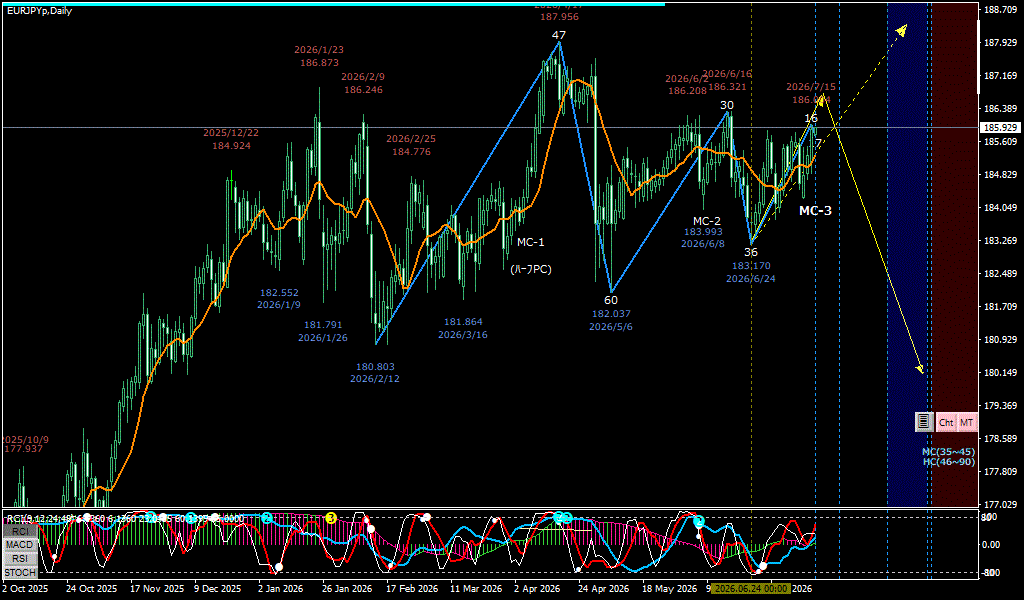The height and width of the screenshot is (600, 1024).
Task: Open the list menu icon beside Cht
Action: click(923, 422)
